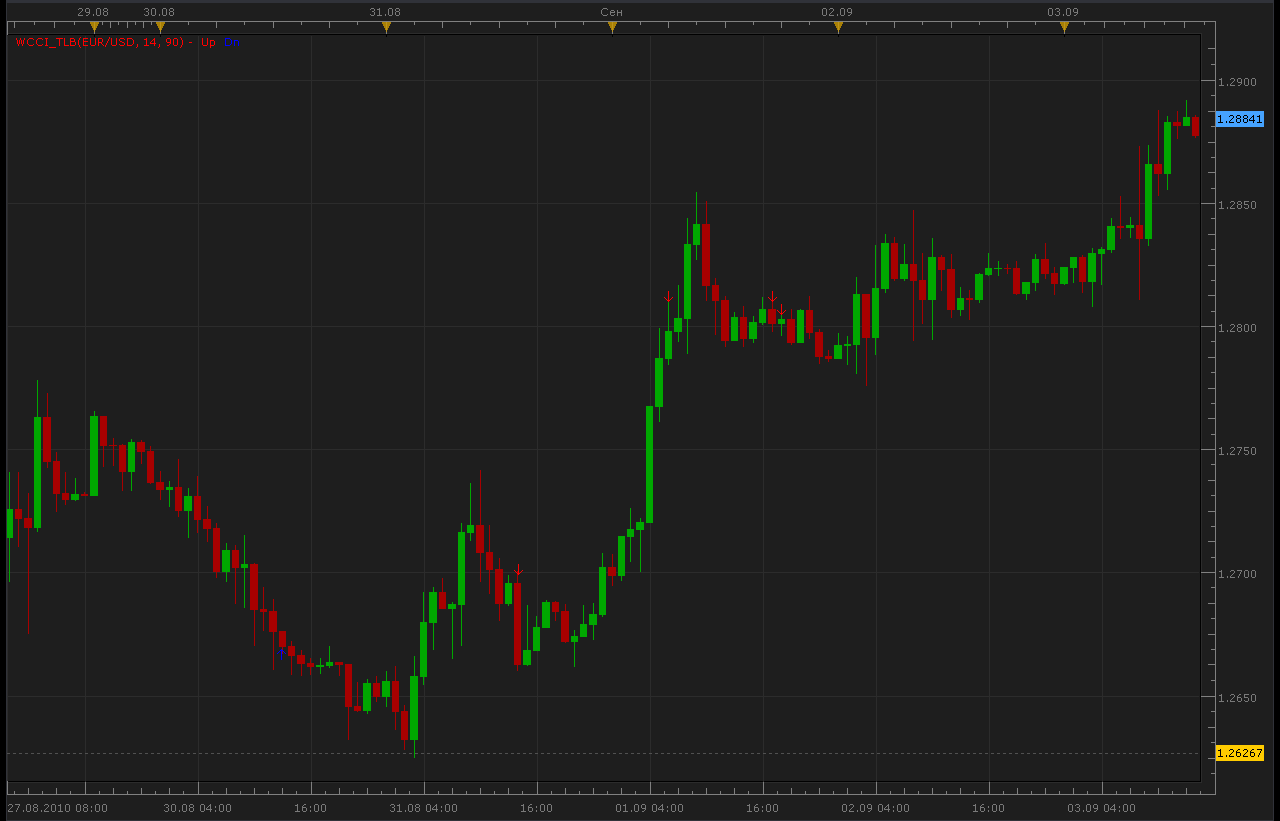Click the red Up signal label

coord(208,42)
